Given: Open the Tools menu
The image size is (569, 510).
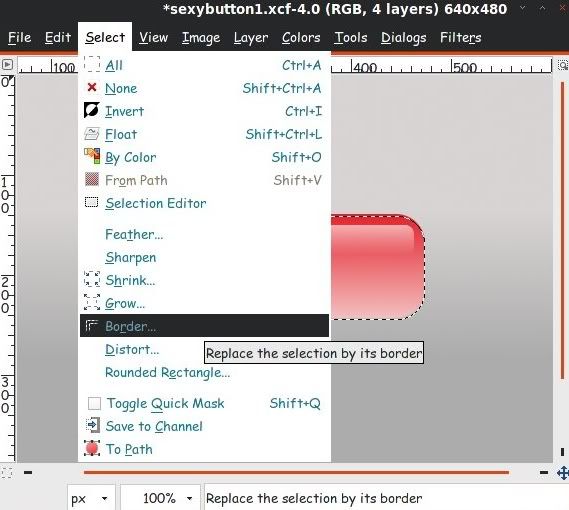Looking at the screenshot, I should (x=351, y=37).
